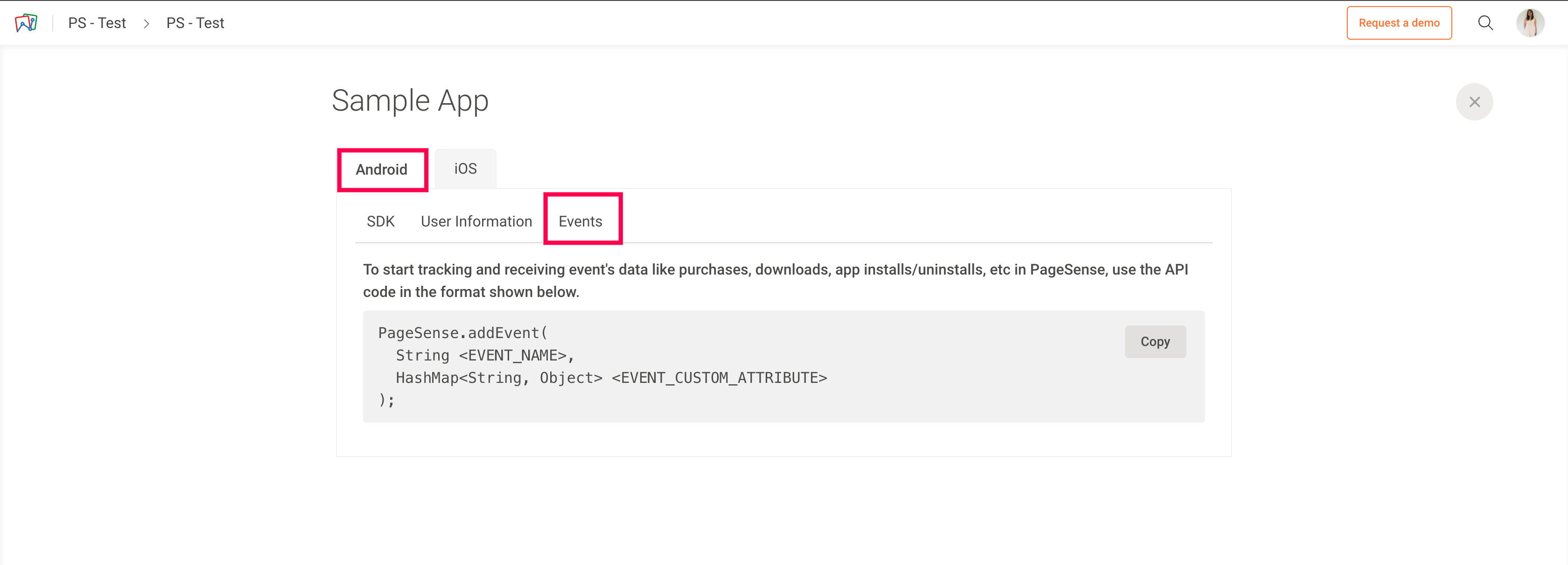Click the PageSense.addEvent( code line
This screenshot has height=565, width=1568.
point(462,333)
